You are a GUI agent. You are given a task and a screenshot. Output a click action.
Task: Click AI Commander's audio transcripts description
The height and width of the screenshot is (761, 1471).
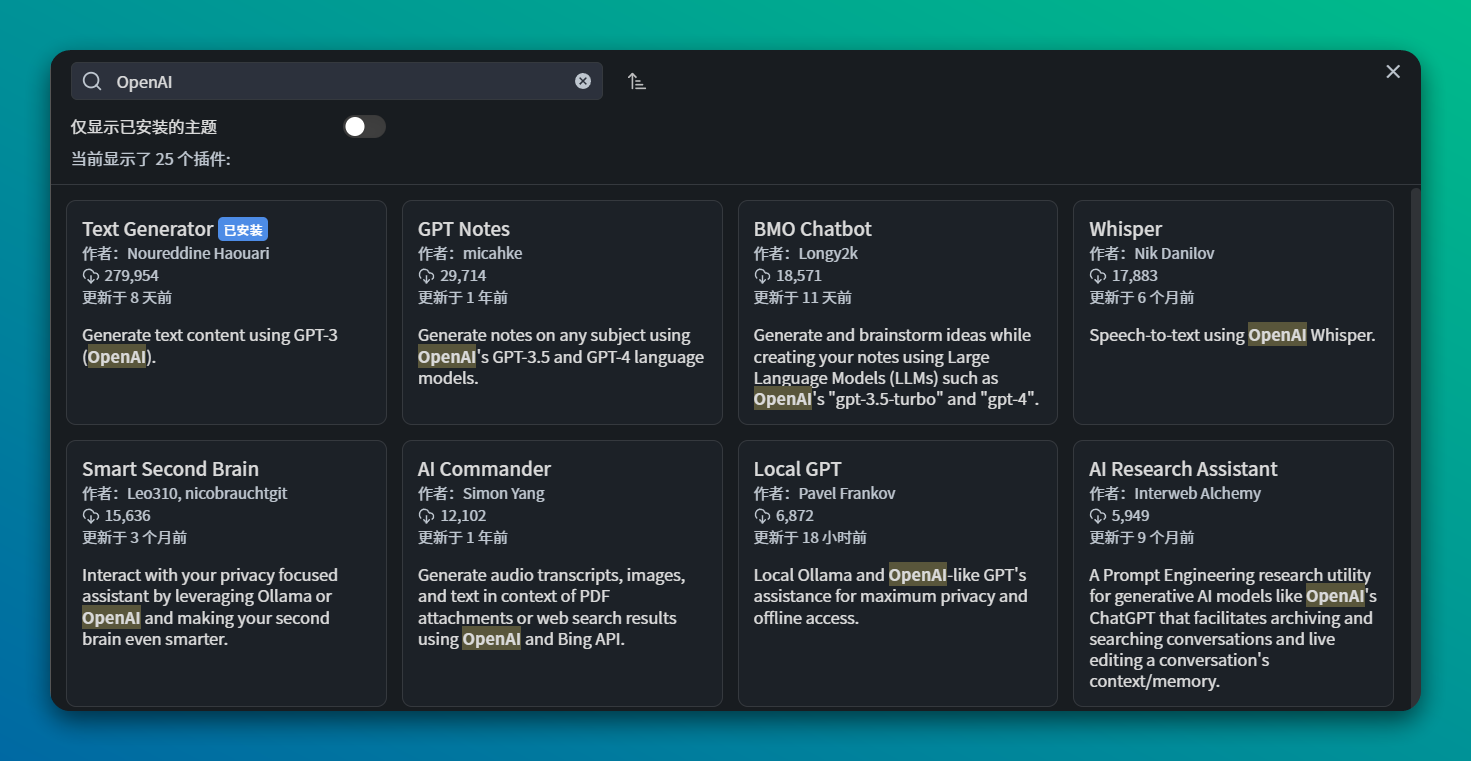552,607
